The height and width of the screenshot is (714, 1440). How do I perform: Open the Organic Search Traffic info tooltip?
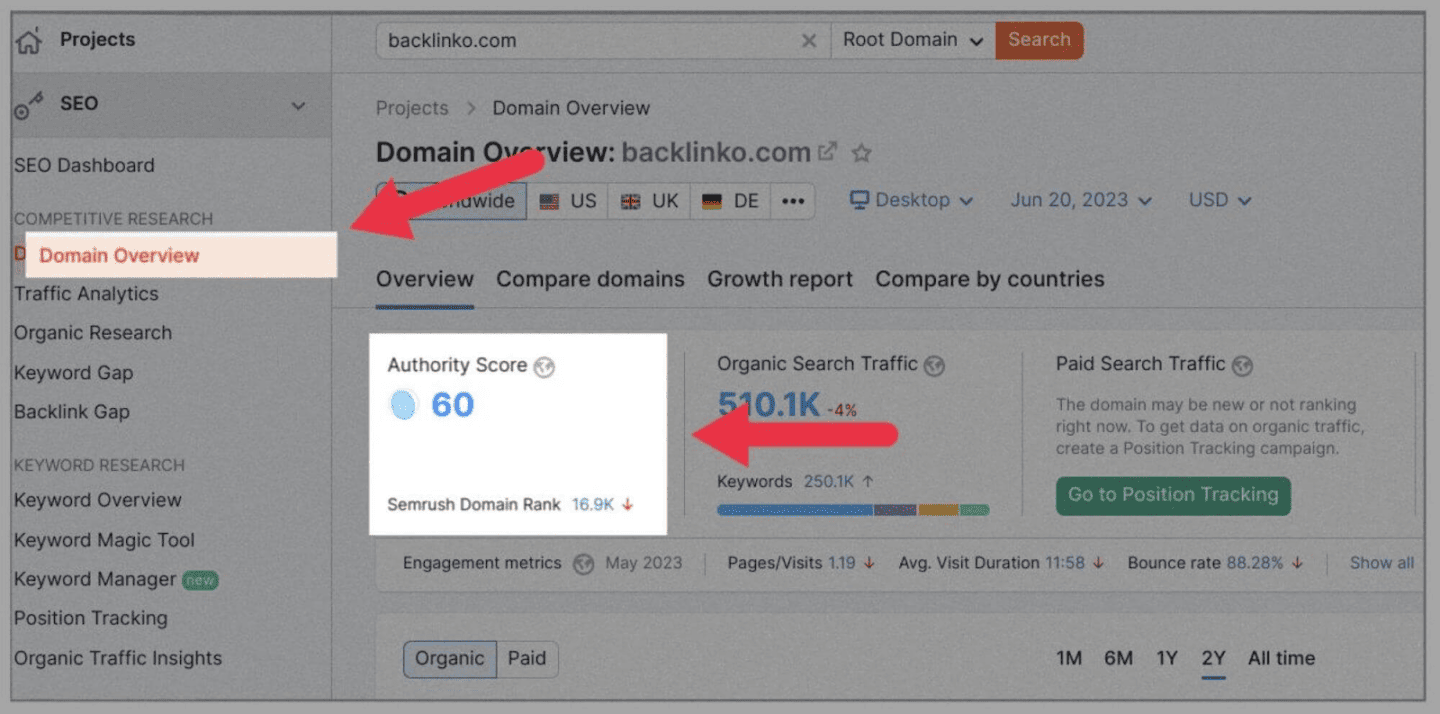click(x=934, y=364)
